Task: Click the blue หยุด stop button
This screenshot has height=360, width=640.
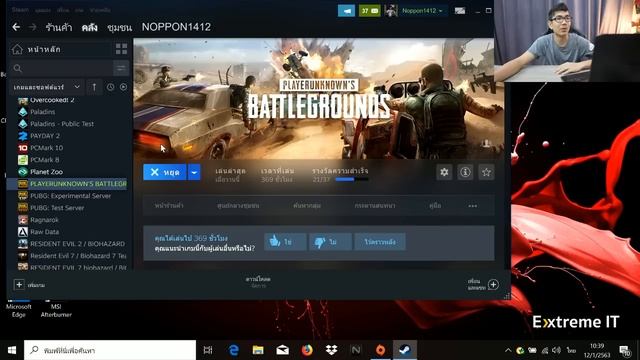Action: click(164, 172)
